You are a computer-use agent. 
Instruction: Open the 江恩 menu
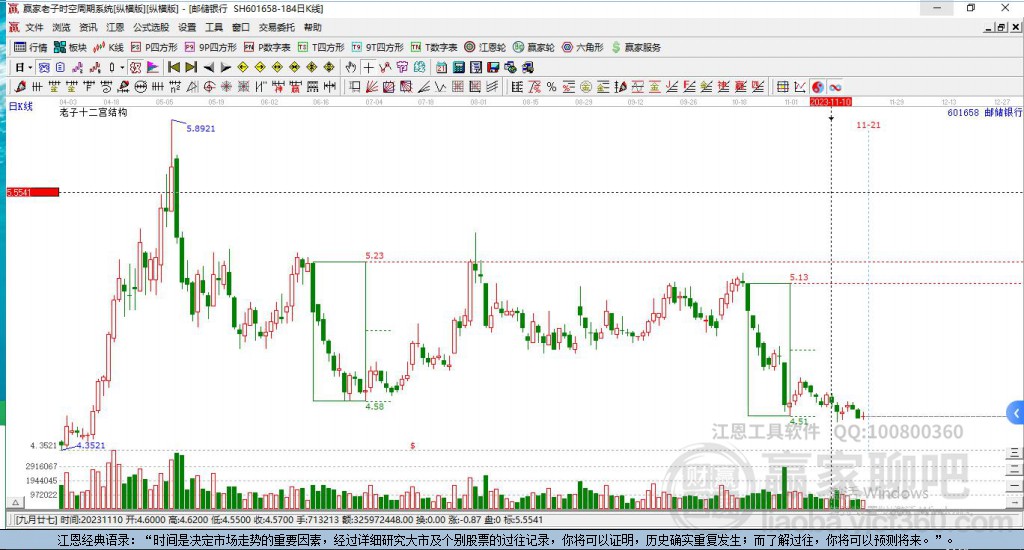115,27
